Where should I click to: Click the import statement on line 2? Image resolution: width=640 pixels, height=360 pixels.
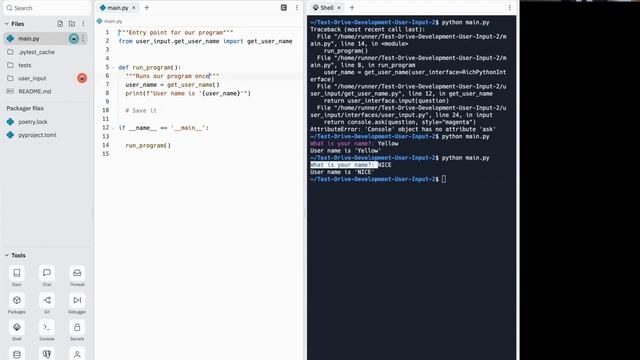tap(205, 41)
